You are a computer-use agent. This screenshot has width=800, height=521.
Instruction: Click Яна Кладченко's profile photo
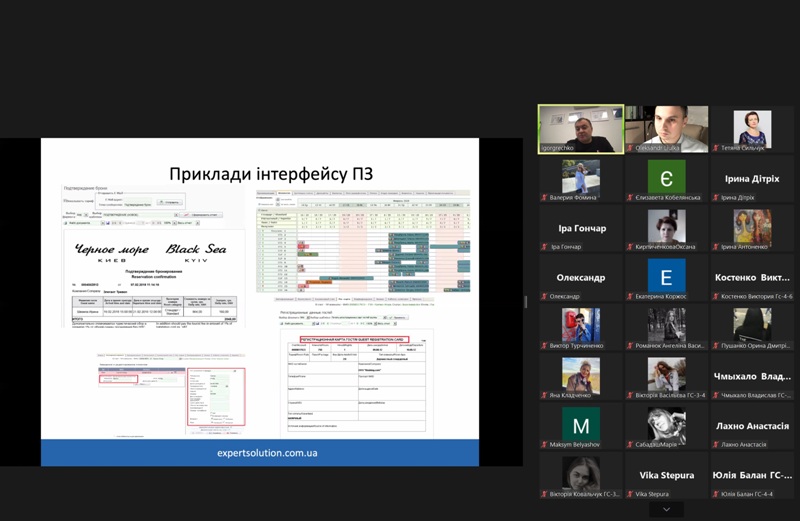coord(581,375)
